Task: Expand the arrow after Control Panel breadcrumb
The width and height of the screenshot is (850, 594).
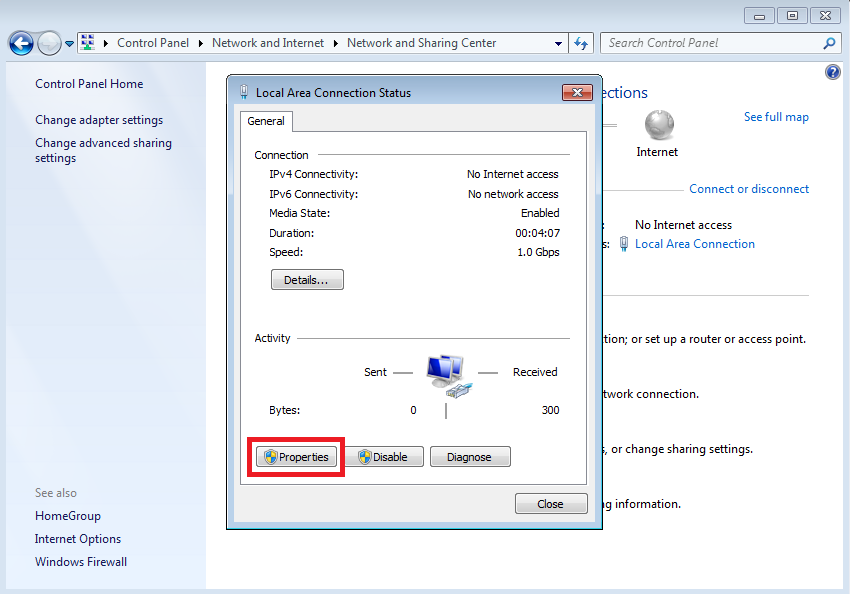Action: coord(201,43)
